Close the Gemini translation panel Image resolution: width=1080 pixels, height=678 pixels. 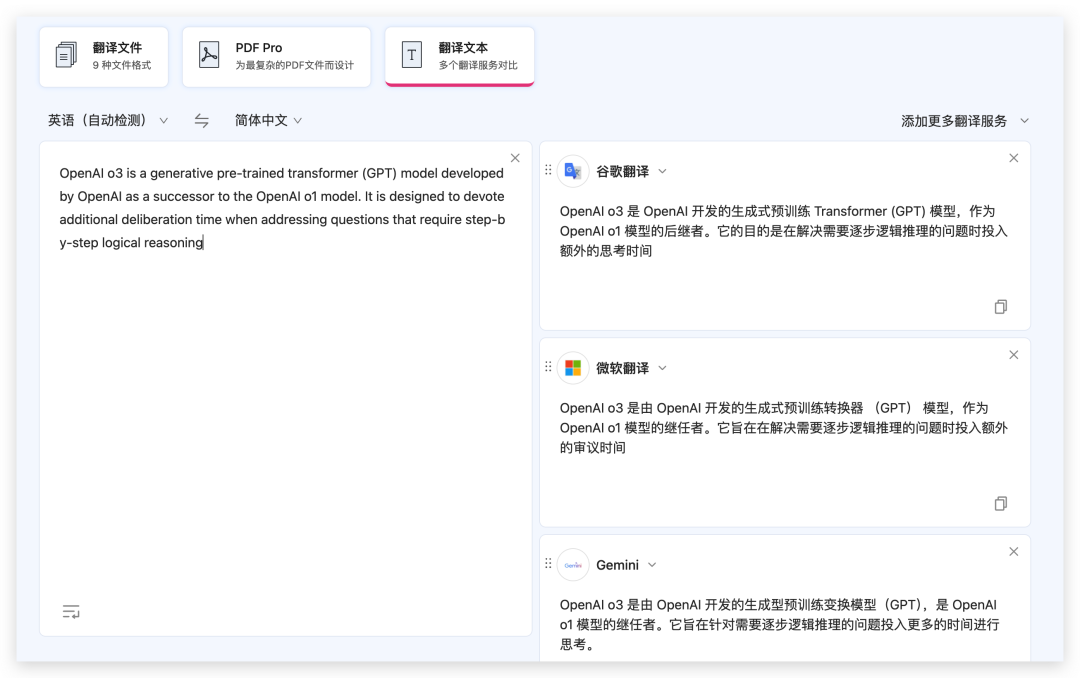coord(1013,552)
